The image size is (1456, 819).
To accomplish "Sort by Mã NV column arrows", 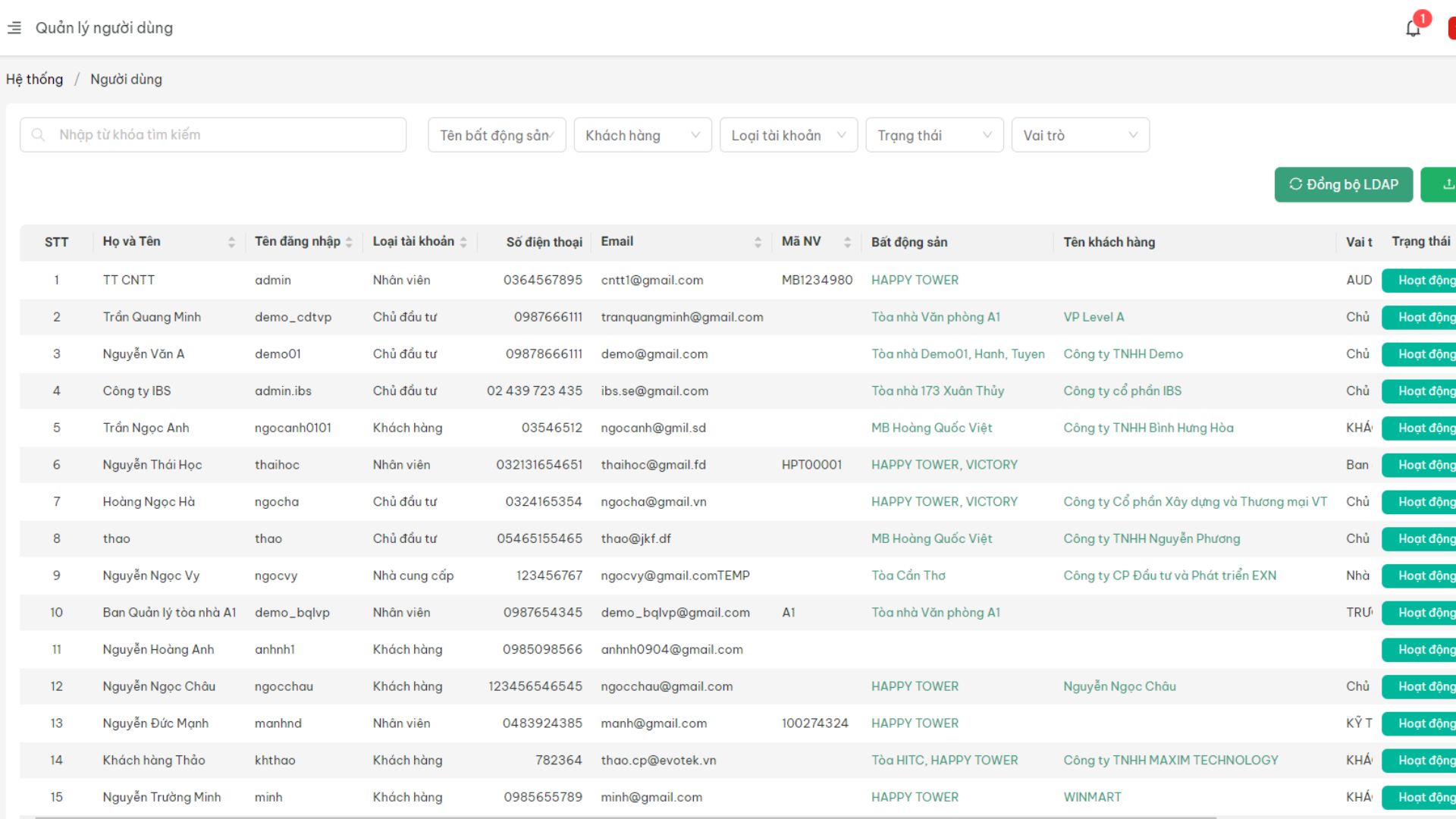I will pyautogui.click(x=847, y=242).
